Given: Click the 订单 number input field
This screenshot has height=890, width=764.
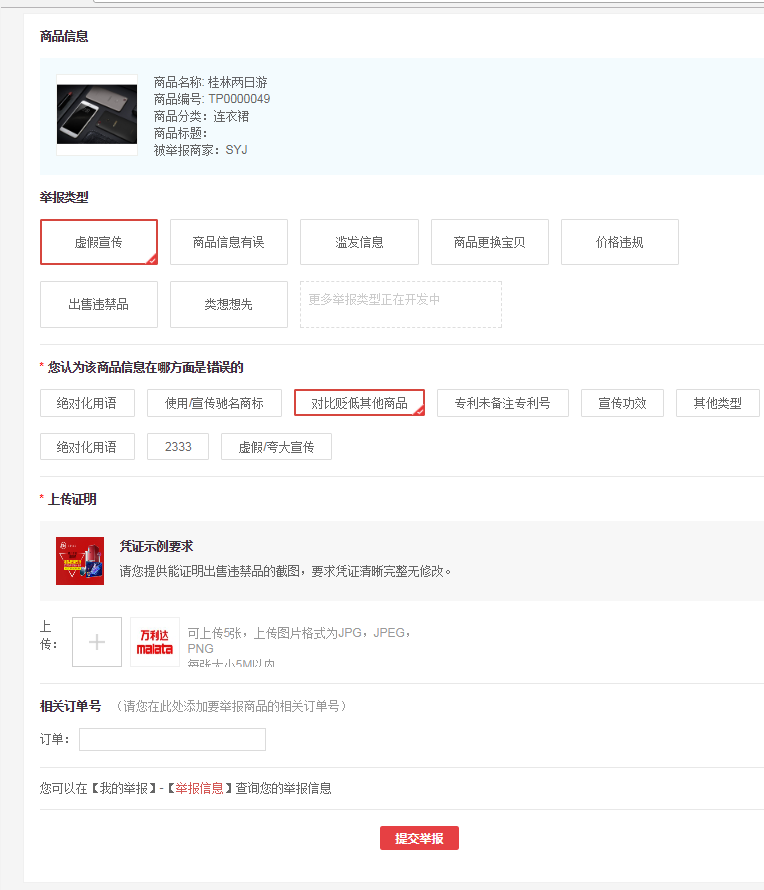Looking at the screenshot, I should coord(172,739).
